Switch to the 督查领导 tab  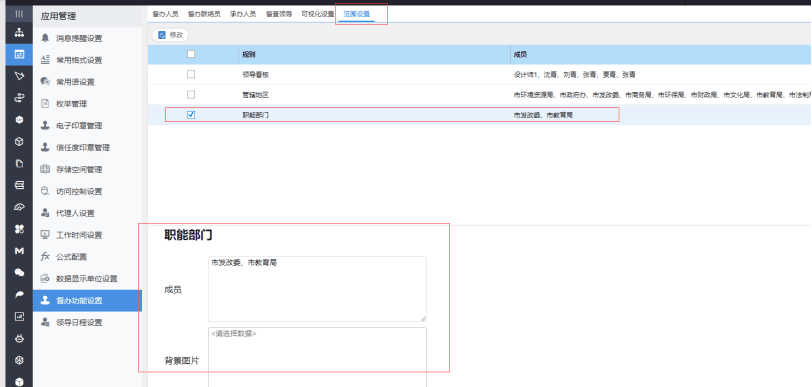[279, 14]
